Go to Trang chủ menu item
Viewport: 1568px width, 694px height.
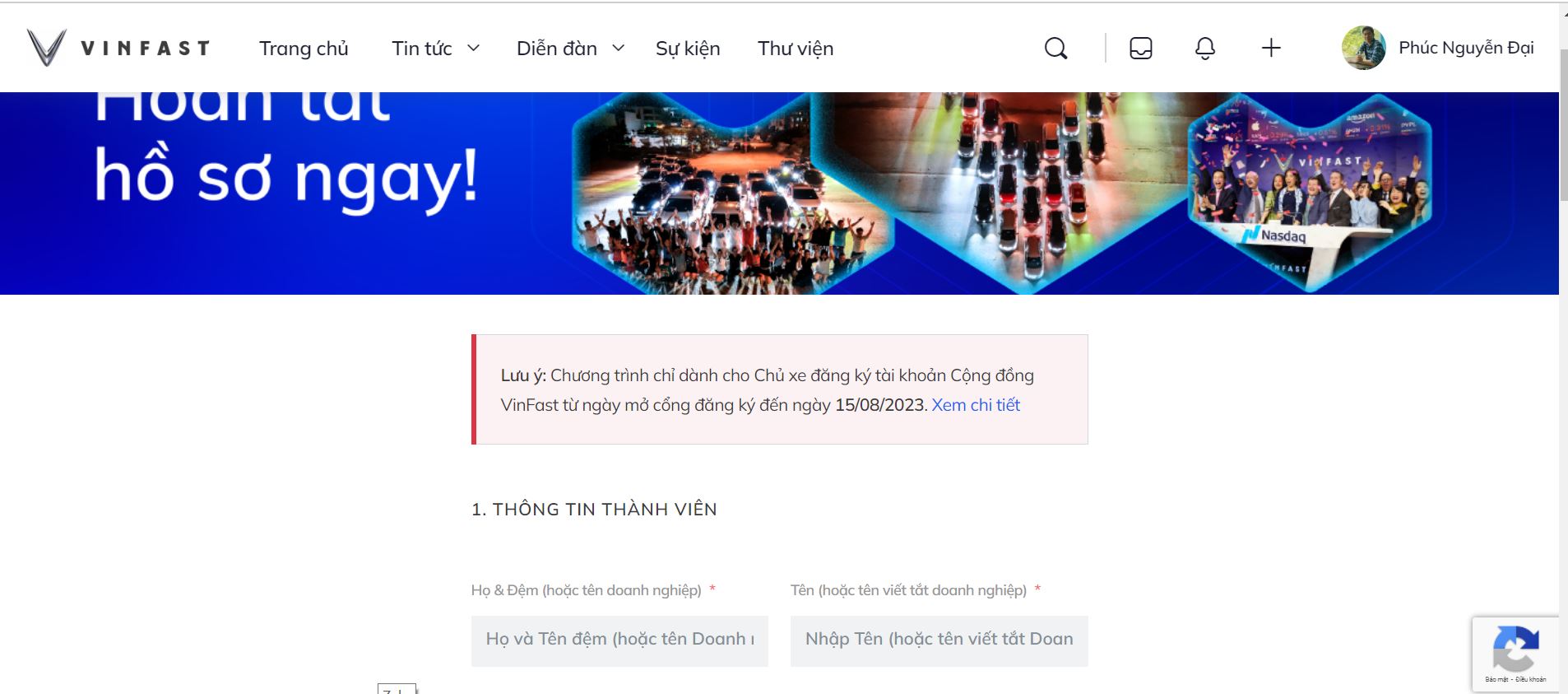coord(304,49)
